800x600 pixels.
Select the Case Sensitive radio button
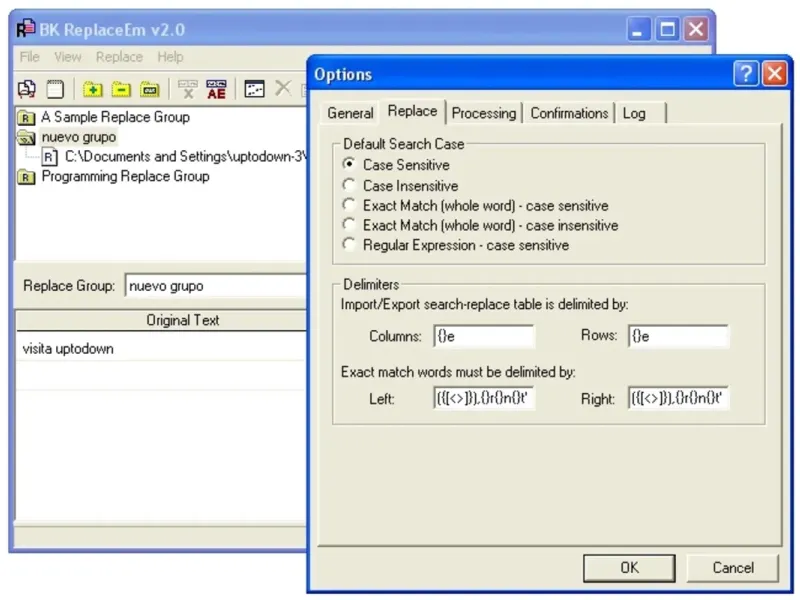click(x=349, y=164)
